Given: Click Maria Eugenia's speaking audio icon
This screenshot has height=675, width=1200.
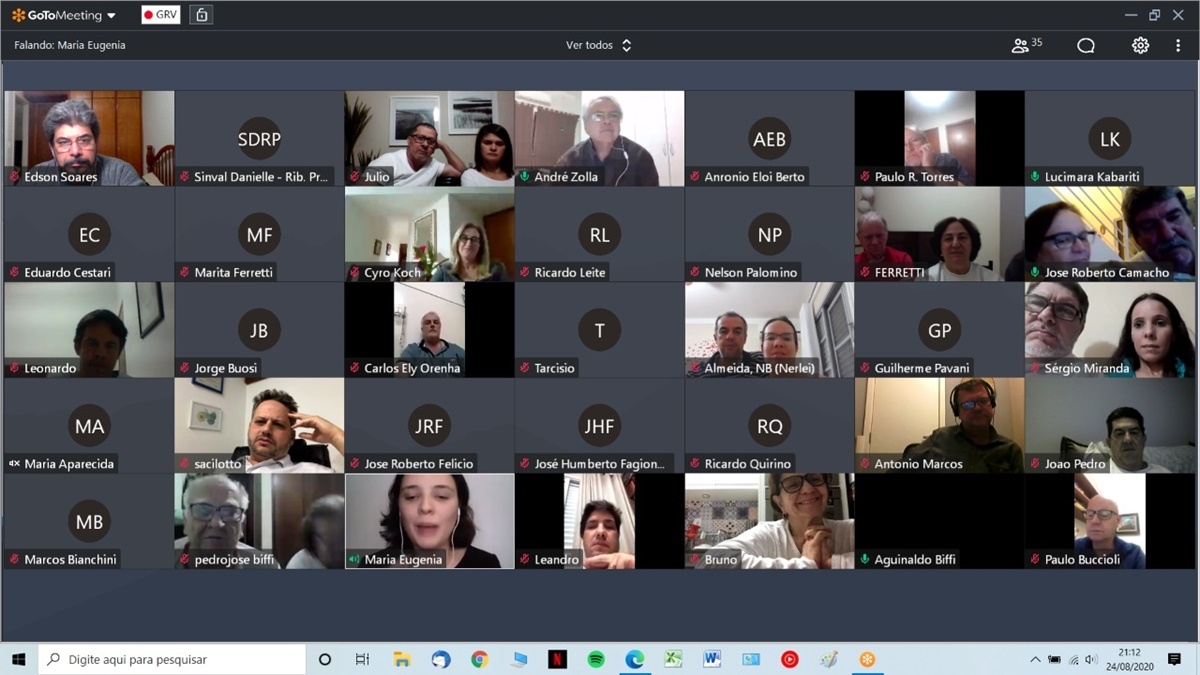Looking at the screenshot, I should [354, 559].
